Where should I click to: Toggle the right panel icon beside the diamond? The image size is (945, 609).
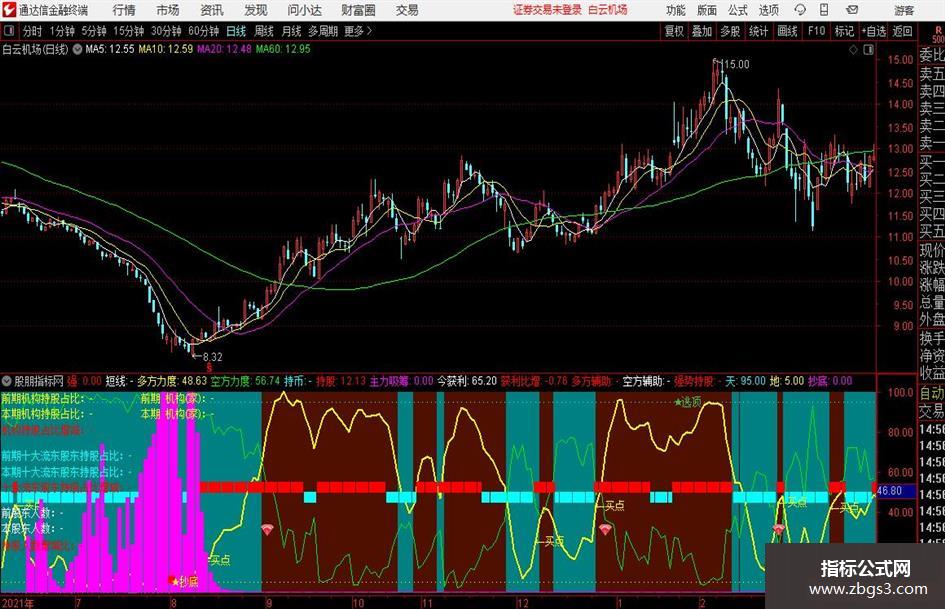click(868, 50)
